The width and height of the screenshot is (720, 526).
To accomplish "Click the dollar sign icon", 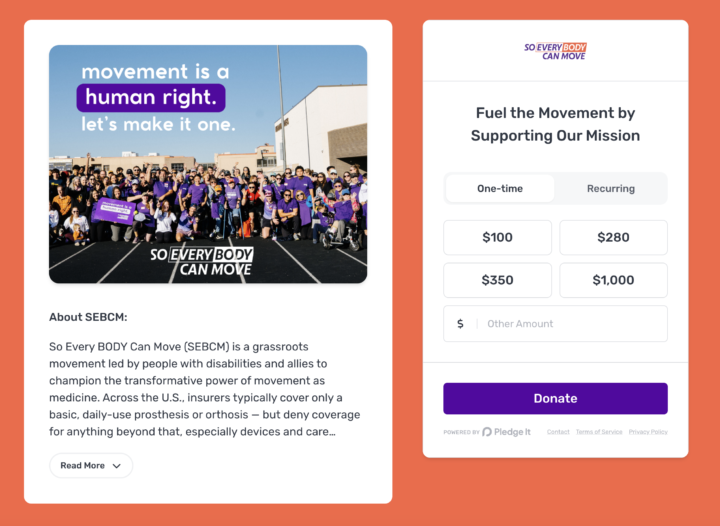I will [460, 324].
